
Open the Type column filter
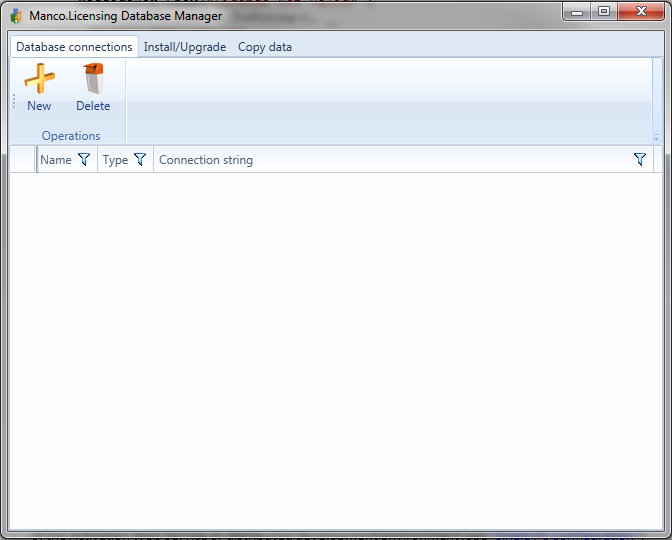140,159
